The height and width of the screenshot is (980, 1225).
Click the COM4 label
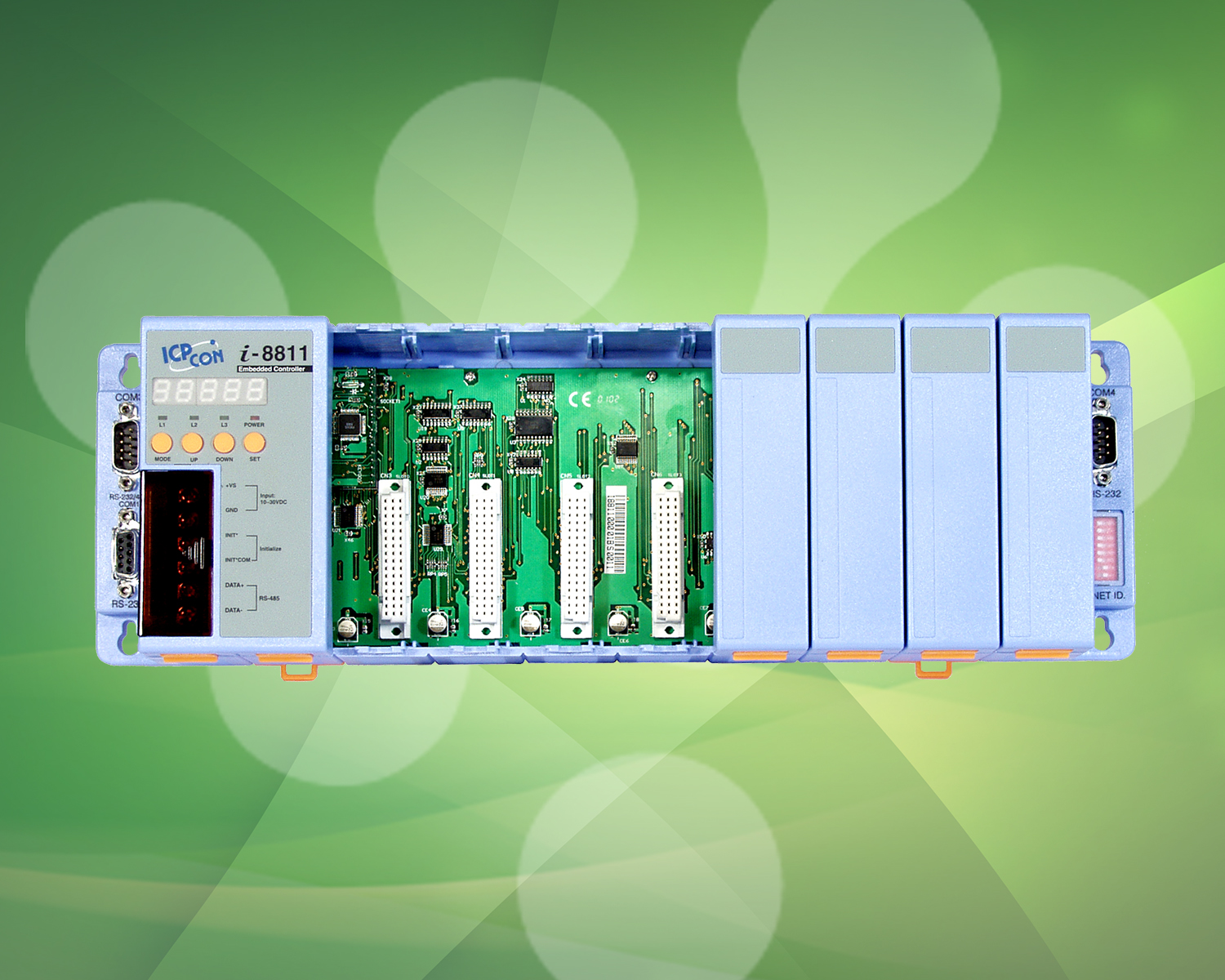pos(1103,393)
